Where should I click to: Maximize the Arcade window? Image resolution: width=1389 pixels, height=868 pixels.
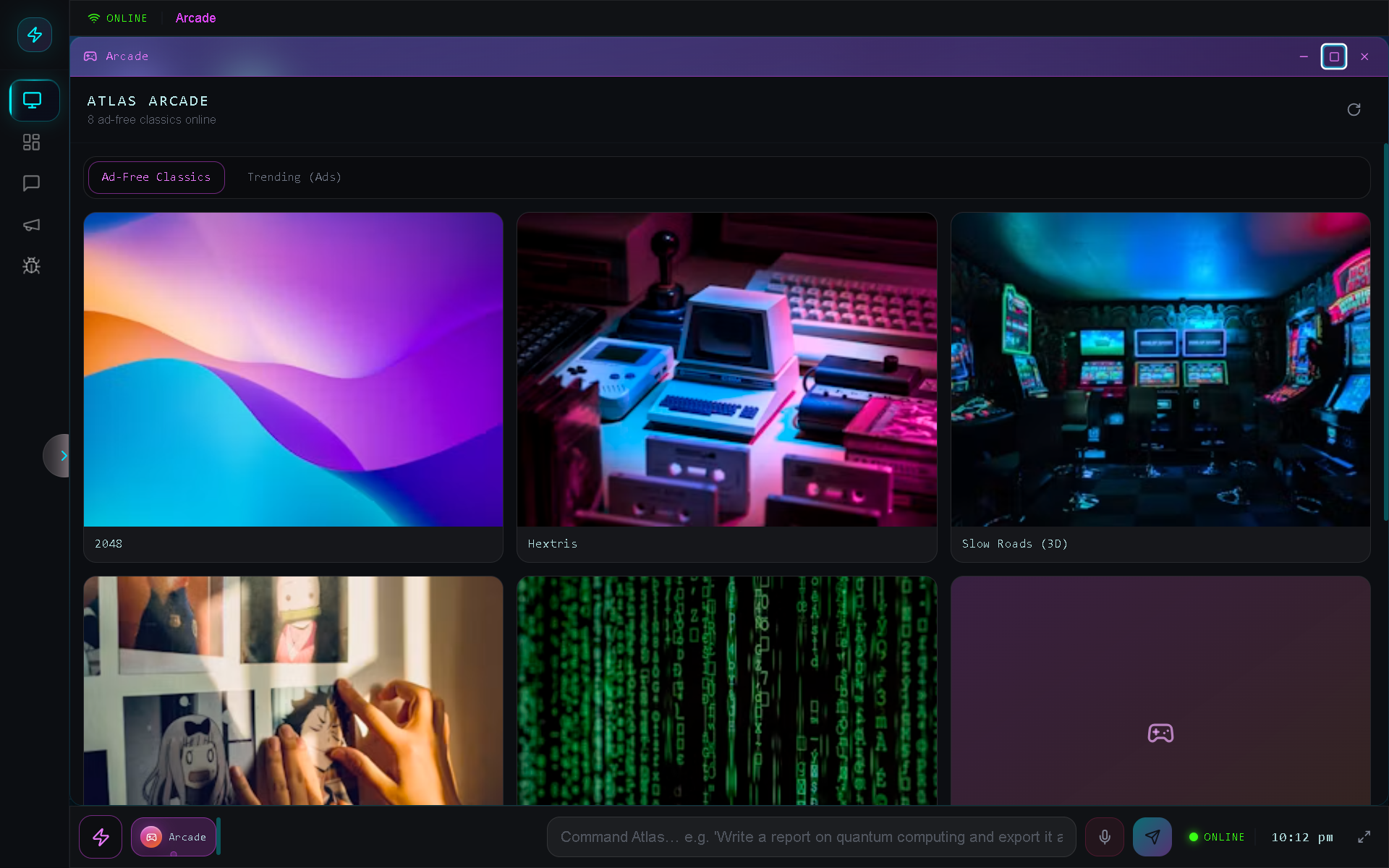pos(1333,56)
